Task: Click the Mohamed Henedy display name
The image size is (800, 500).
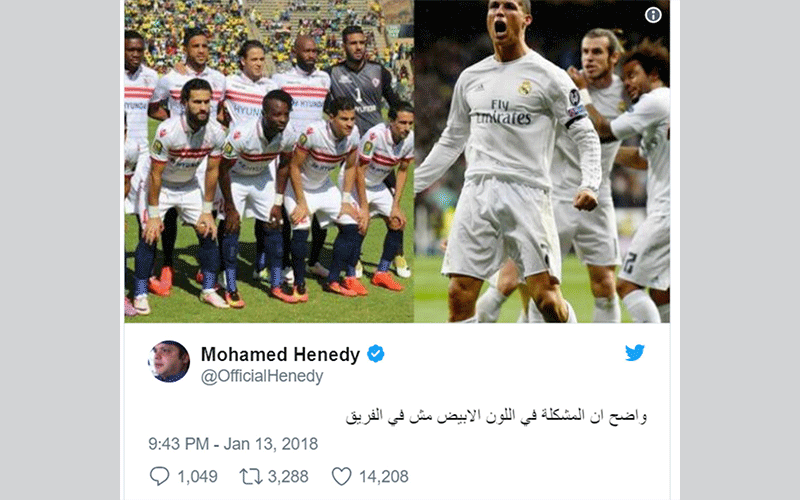Action: tap(280, 354)
